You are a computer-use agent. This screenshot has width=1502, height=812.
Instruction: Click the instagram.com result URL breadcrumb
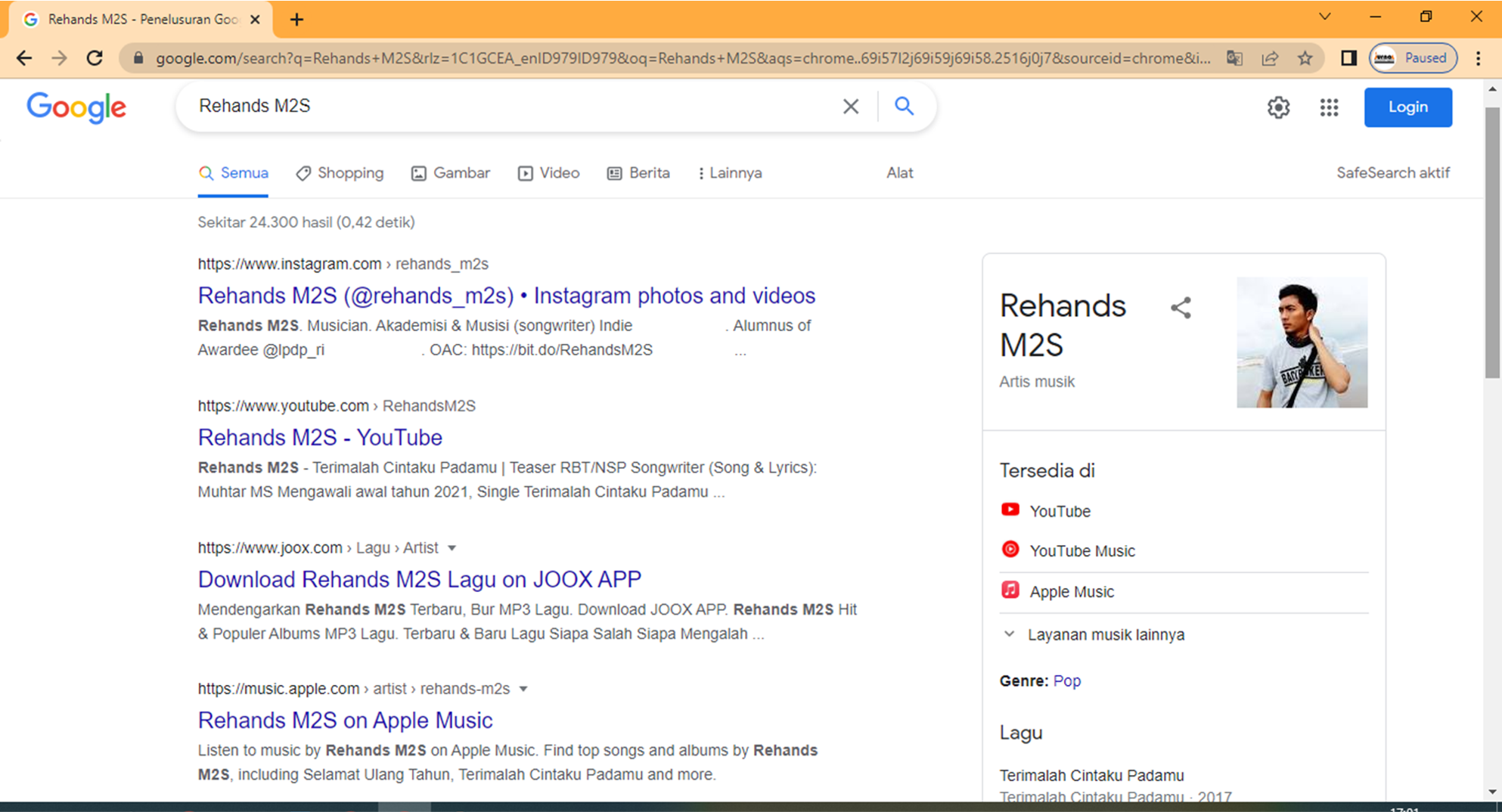click(x=343, y=265)
